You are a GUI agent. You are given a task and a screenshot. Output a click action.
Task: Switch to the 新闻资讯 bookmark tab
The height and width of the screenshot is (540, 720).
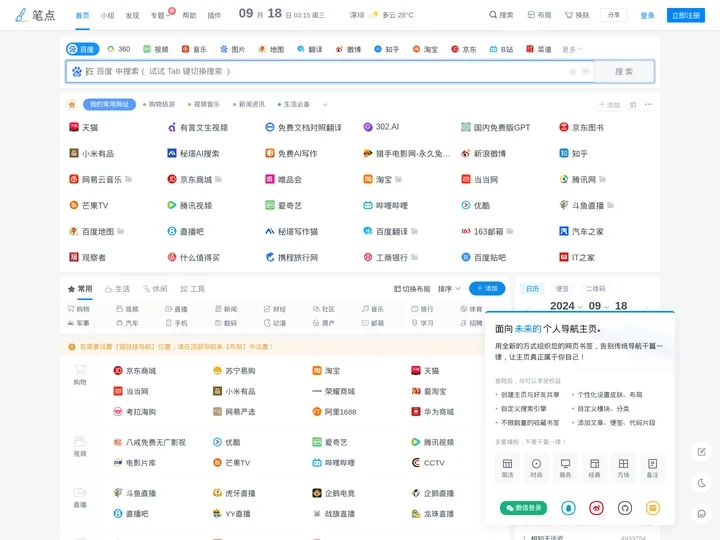click(x=249, y=104)
